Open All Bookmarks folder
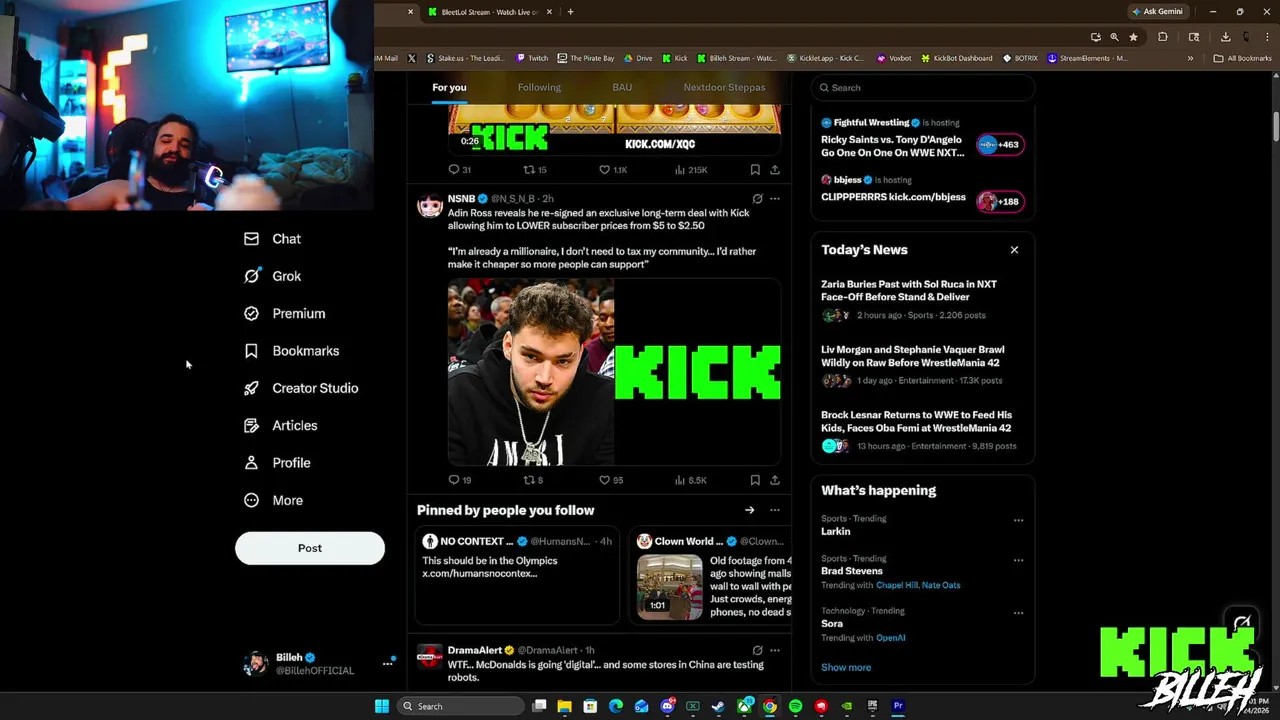1280x720 pixels. pos(1243,58)
